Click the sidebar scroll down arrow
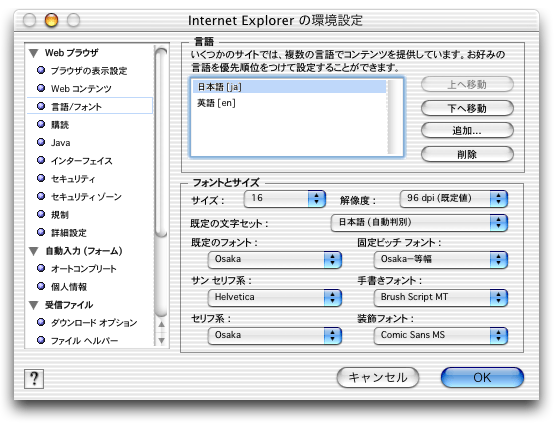This screenshot has width=554, height=423. tap(161, 341)
